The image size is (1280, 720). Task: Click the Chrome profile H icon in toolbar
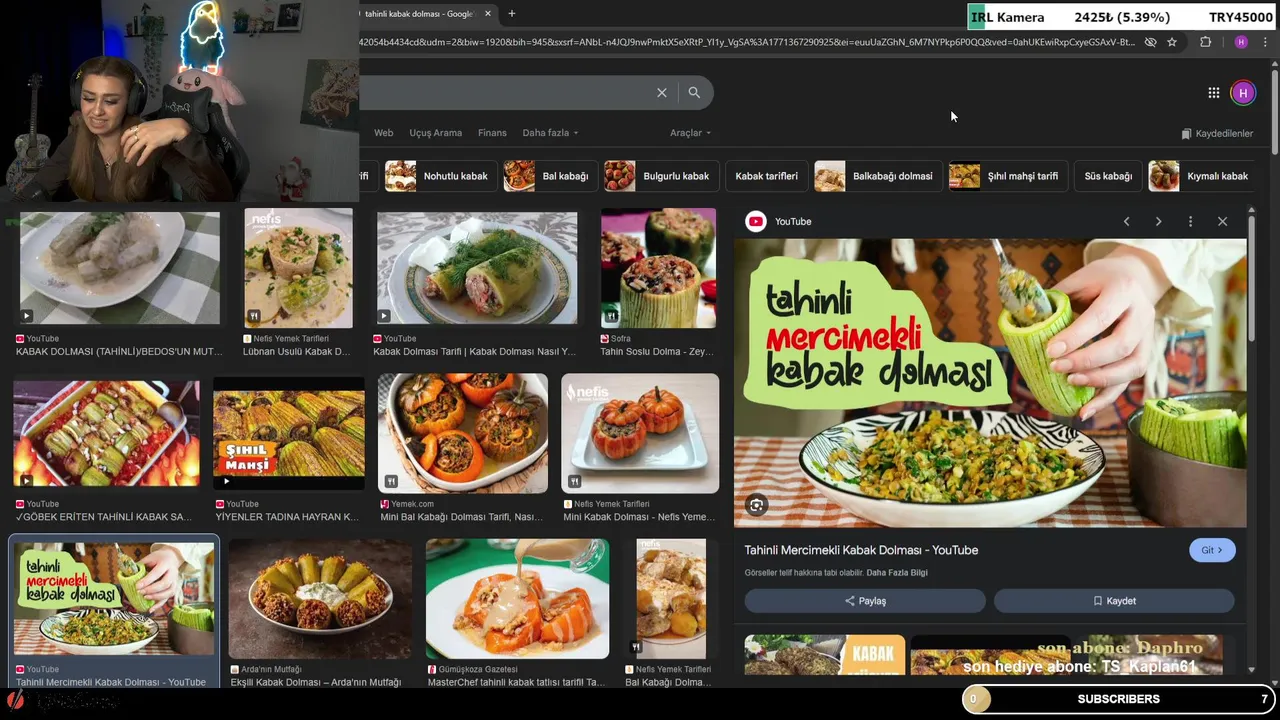(x=1241, y=42)
